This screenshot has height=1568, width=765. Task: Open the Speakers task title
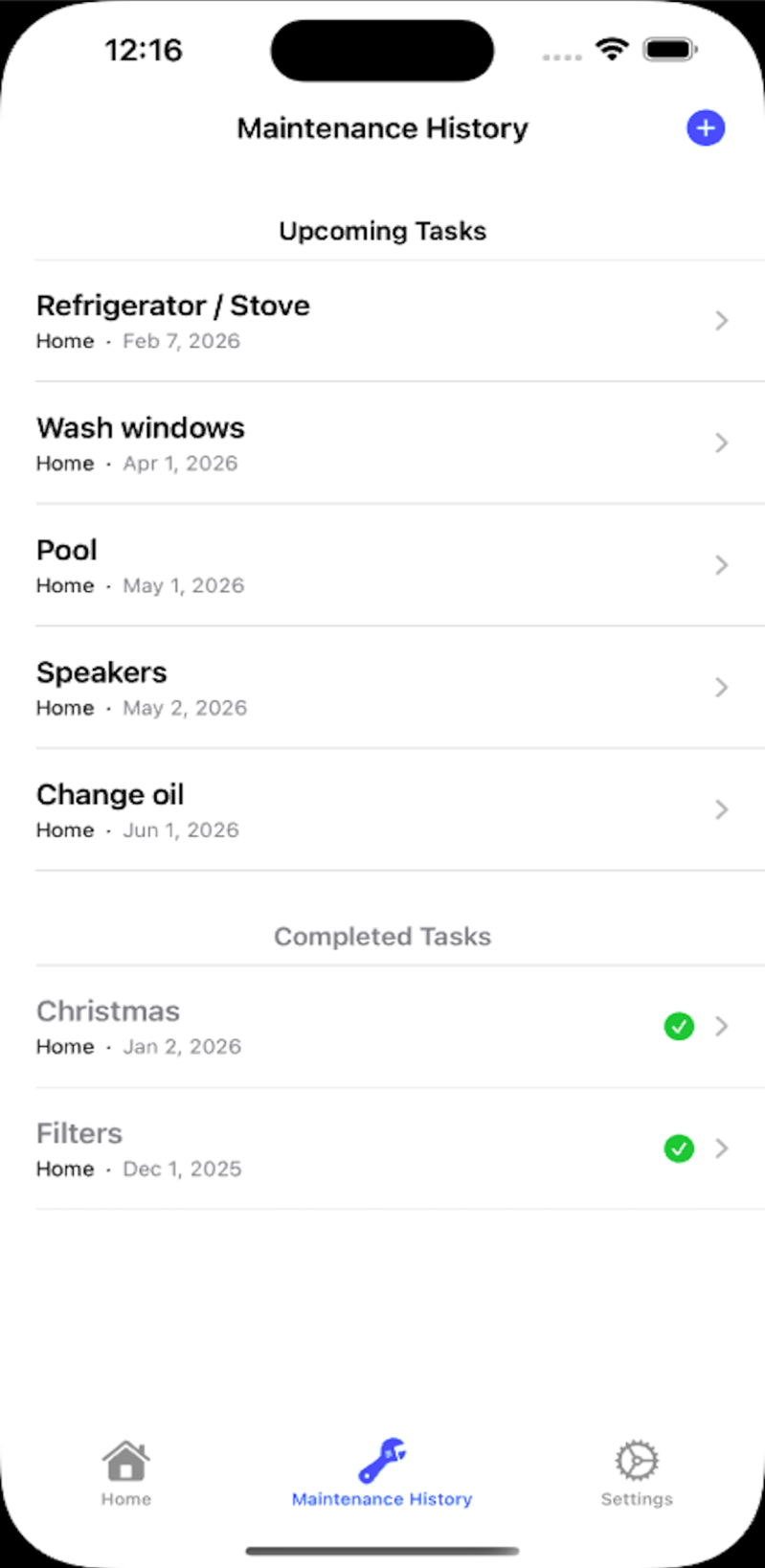(101, 672)
